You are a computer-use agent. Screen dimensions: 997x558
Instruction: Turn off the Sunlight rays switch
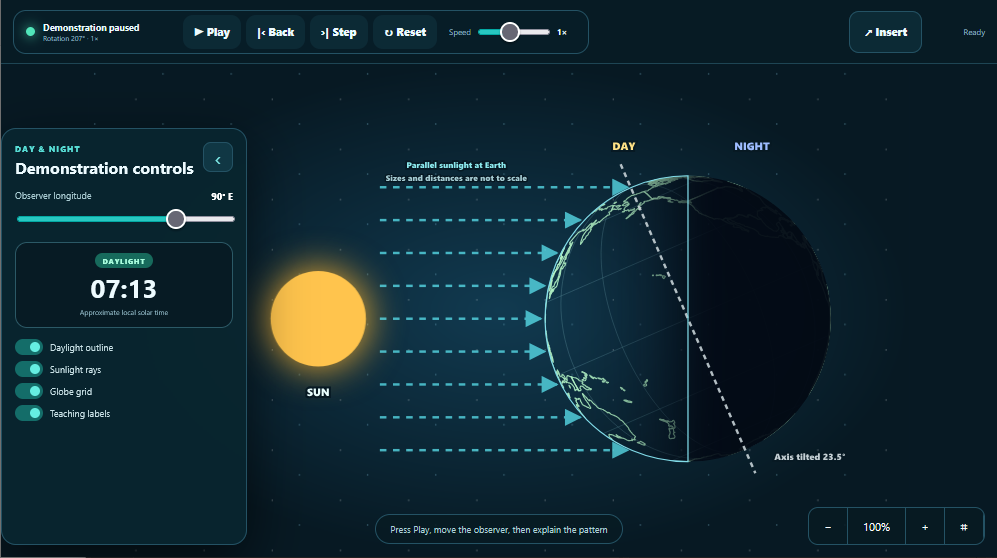pyautogui.click(x=29, y=369)
